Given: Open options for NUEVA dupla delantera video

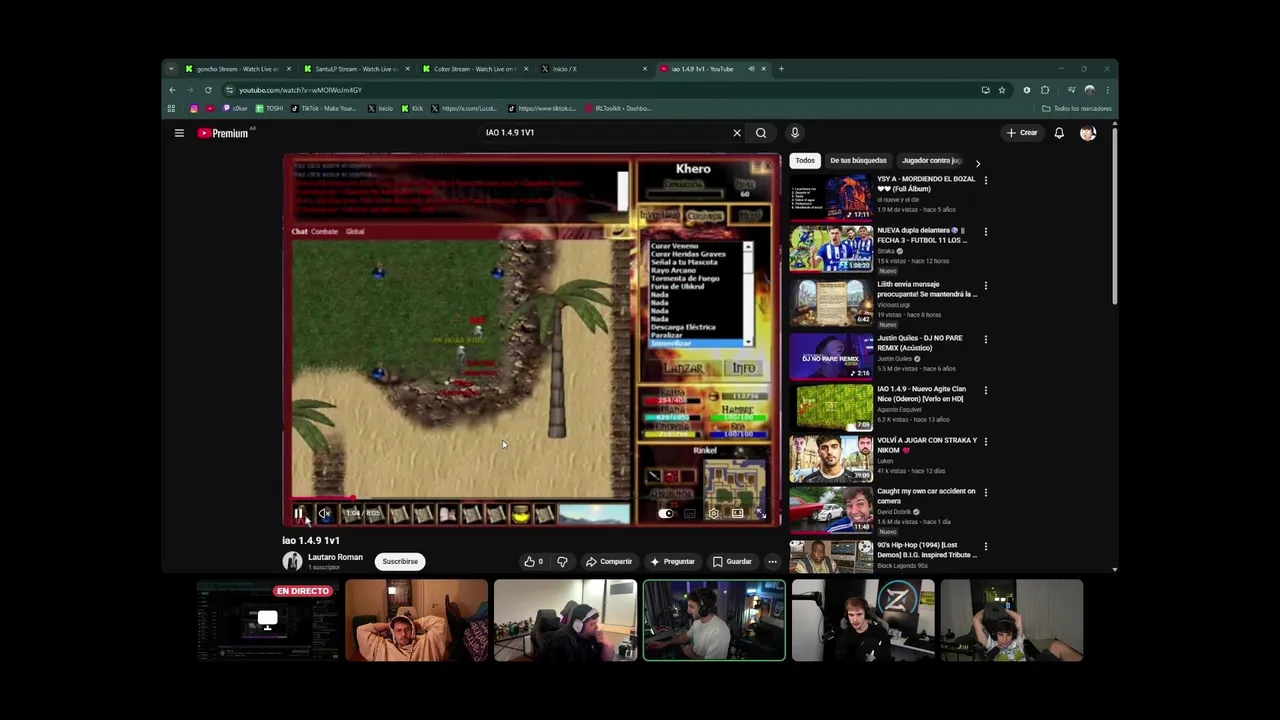Looking at the screenshot, I should [985, 232].
